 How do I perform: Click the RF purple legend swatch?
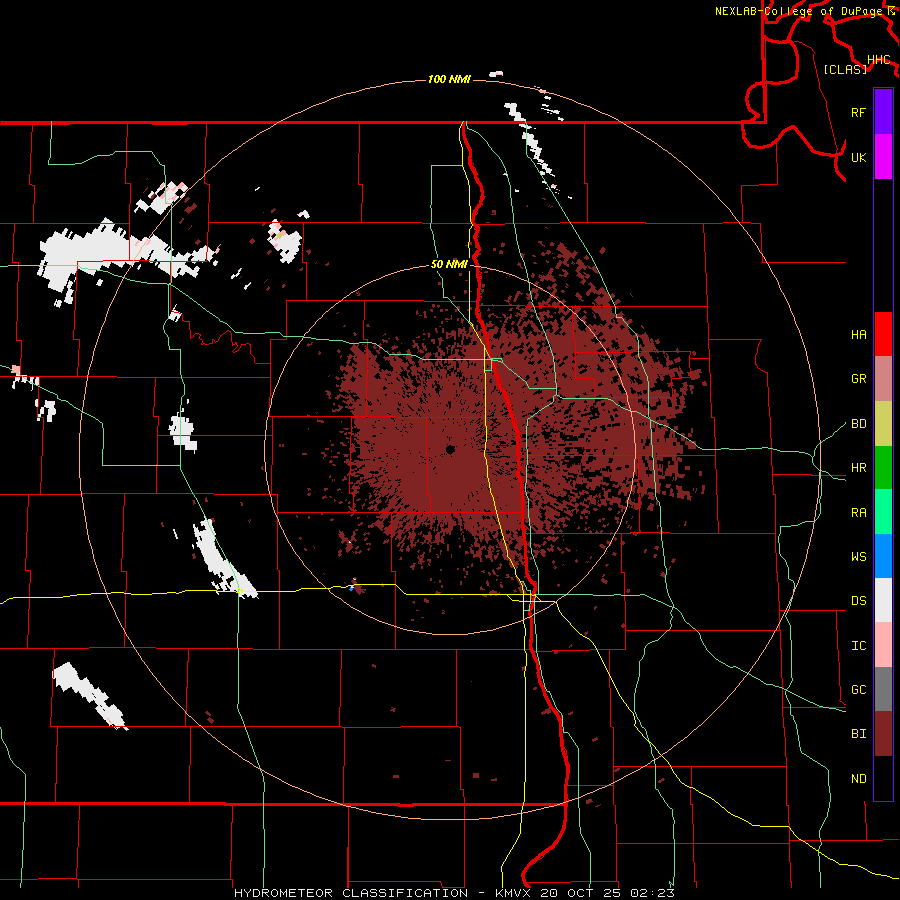point(883,112)
